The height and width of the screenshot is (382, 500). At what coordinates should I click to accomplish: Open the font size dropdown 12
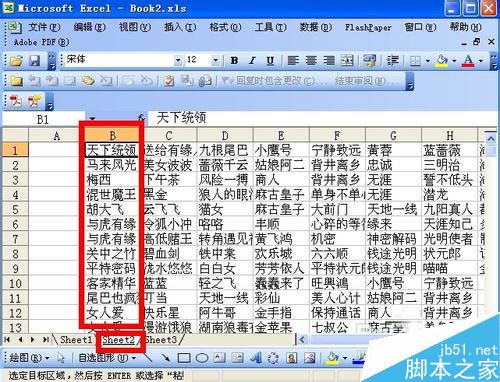click(215, 60)
